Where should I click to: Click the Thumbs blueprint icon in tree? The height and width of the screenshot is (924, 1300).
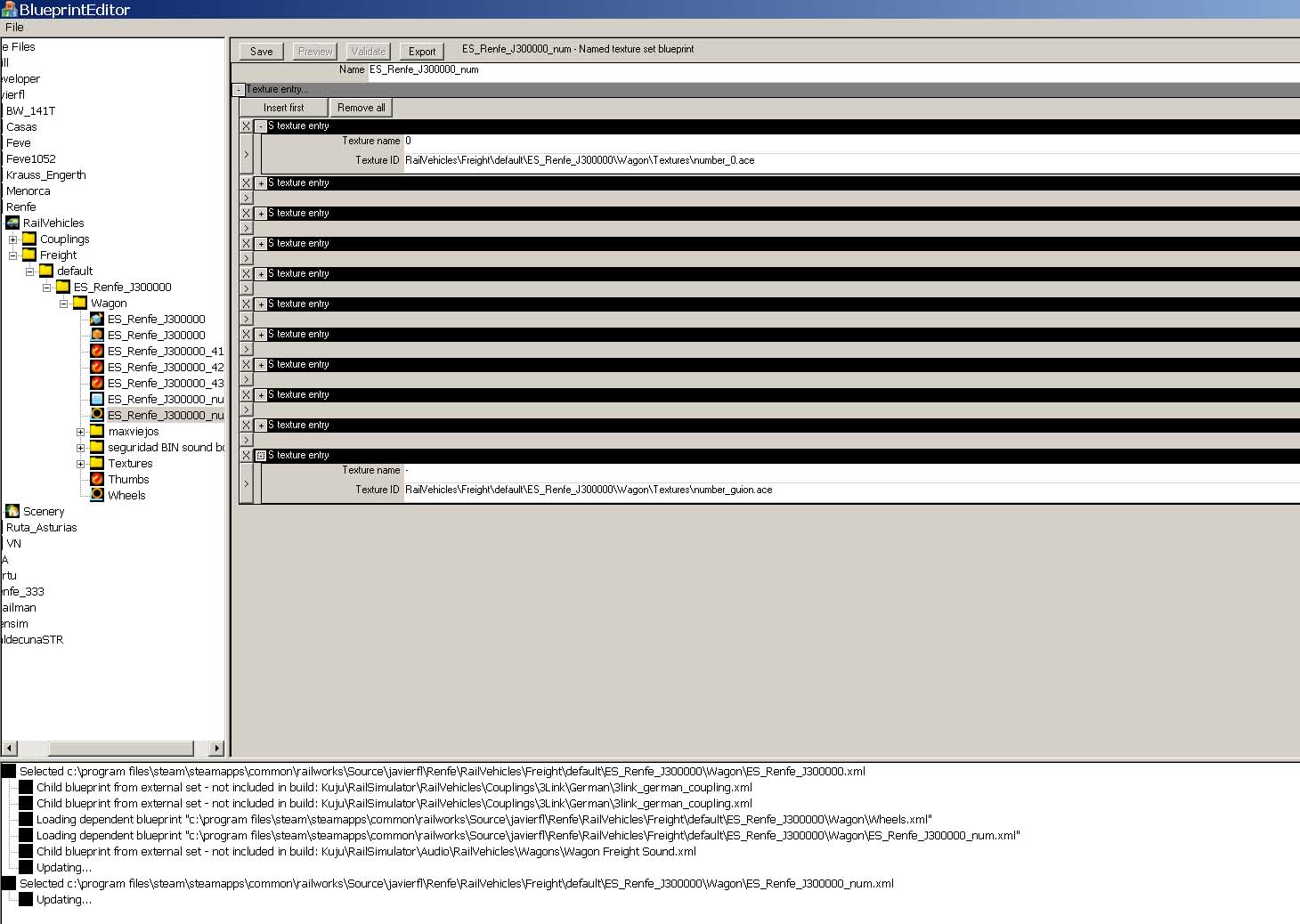tap(97, 479)
